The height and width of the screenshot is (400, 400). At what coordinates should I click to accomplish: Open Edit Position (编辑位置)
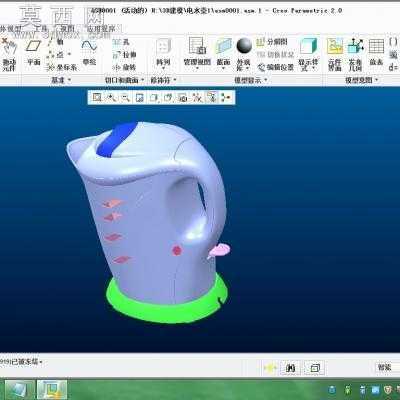click(276, 67)
